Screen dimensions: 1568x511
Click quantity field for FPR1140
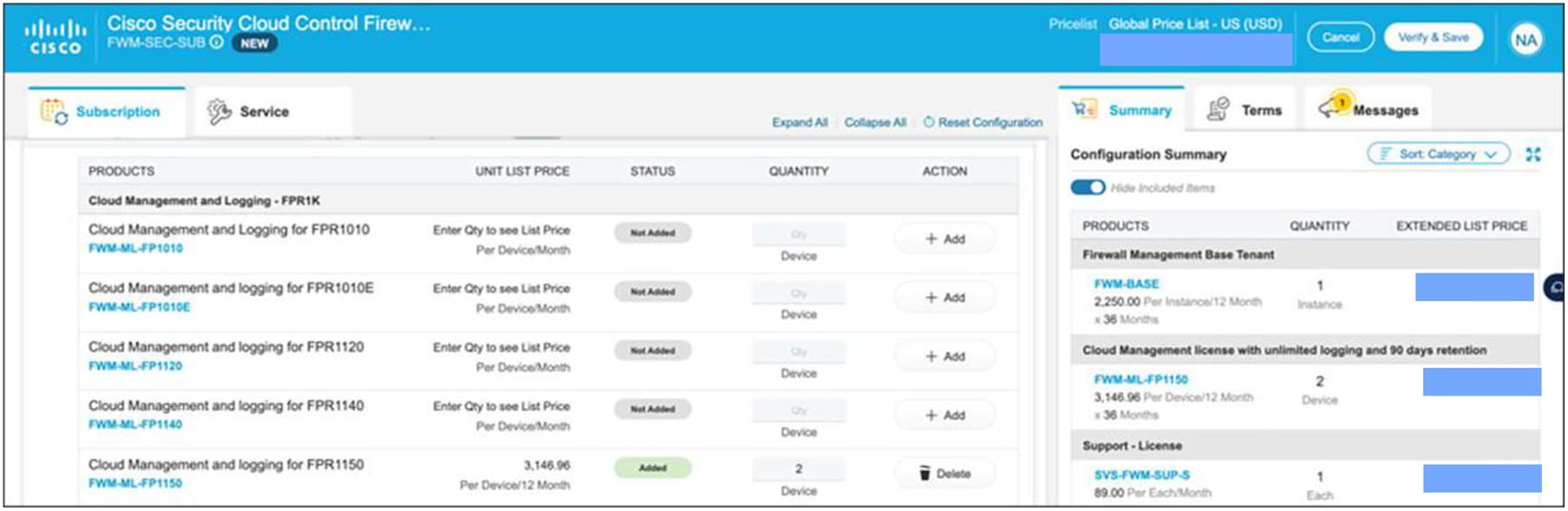point(799,410)
